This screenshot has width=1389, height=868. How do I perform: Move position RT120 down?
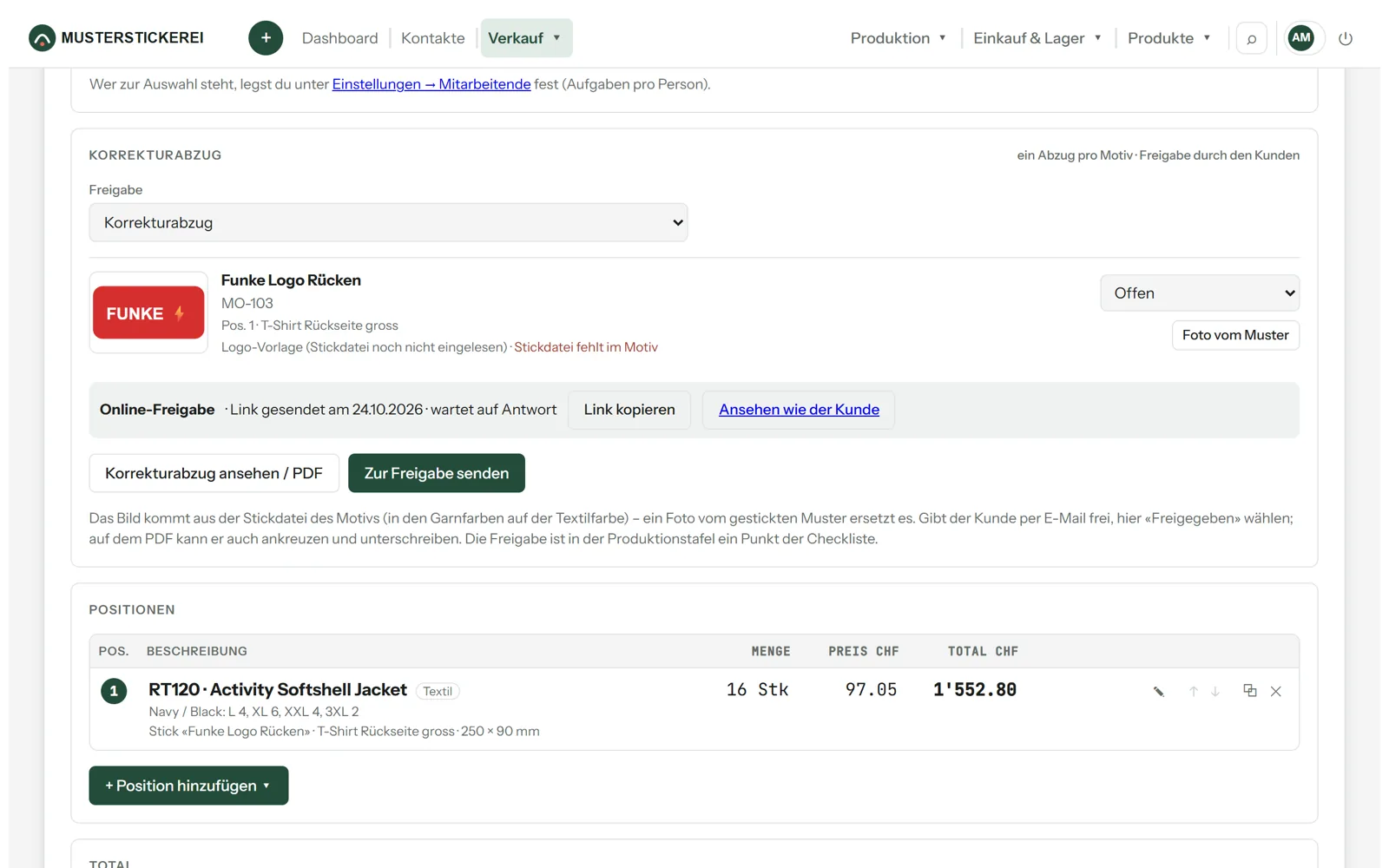(1215, 691)
